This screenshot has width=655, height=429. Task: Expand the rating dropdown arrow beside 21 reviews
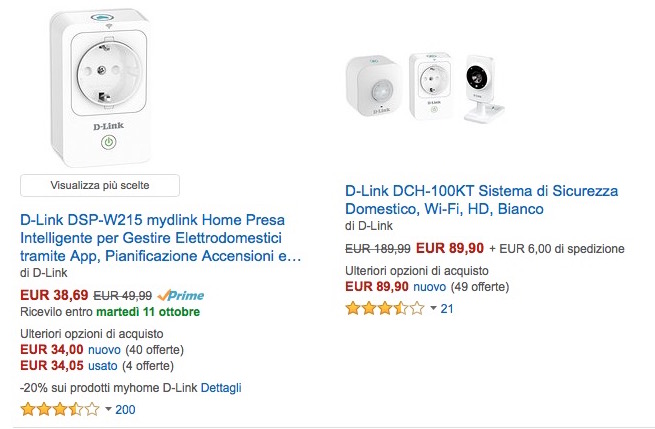[x=434, y=309]
